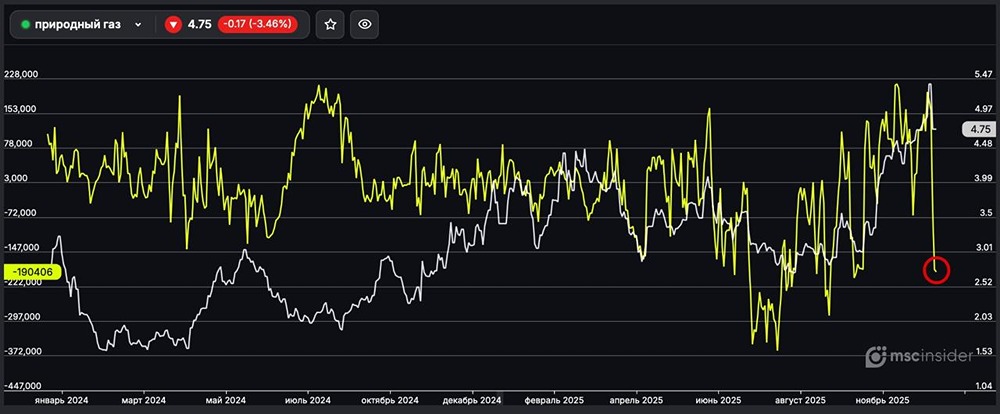Toggle visibility with the eye icon

[x=364, y=24]
